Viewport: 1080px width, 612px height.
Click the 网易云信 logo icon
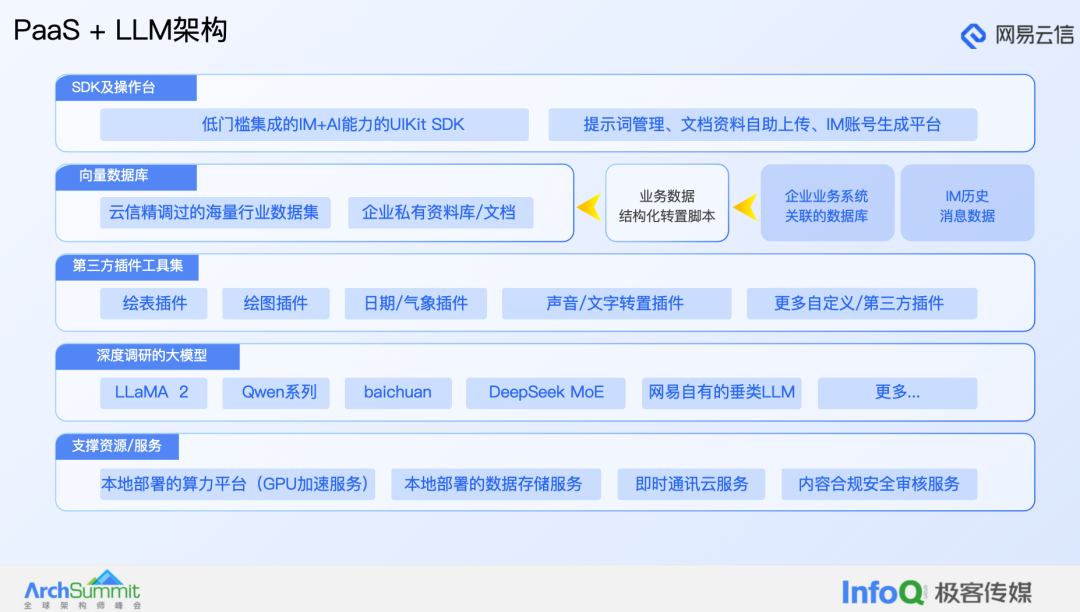972,33
